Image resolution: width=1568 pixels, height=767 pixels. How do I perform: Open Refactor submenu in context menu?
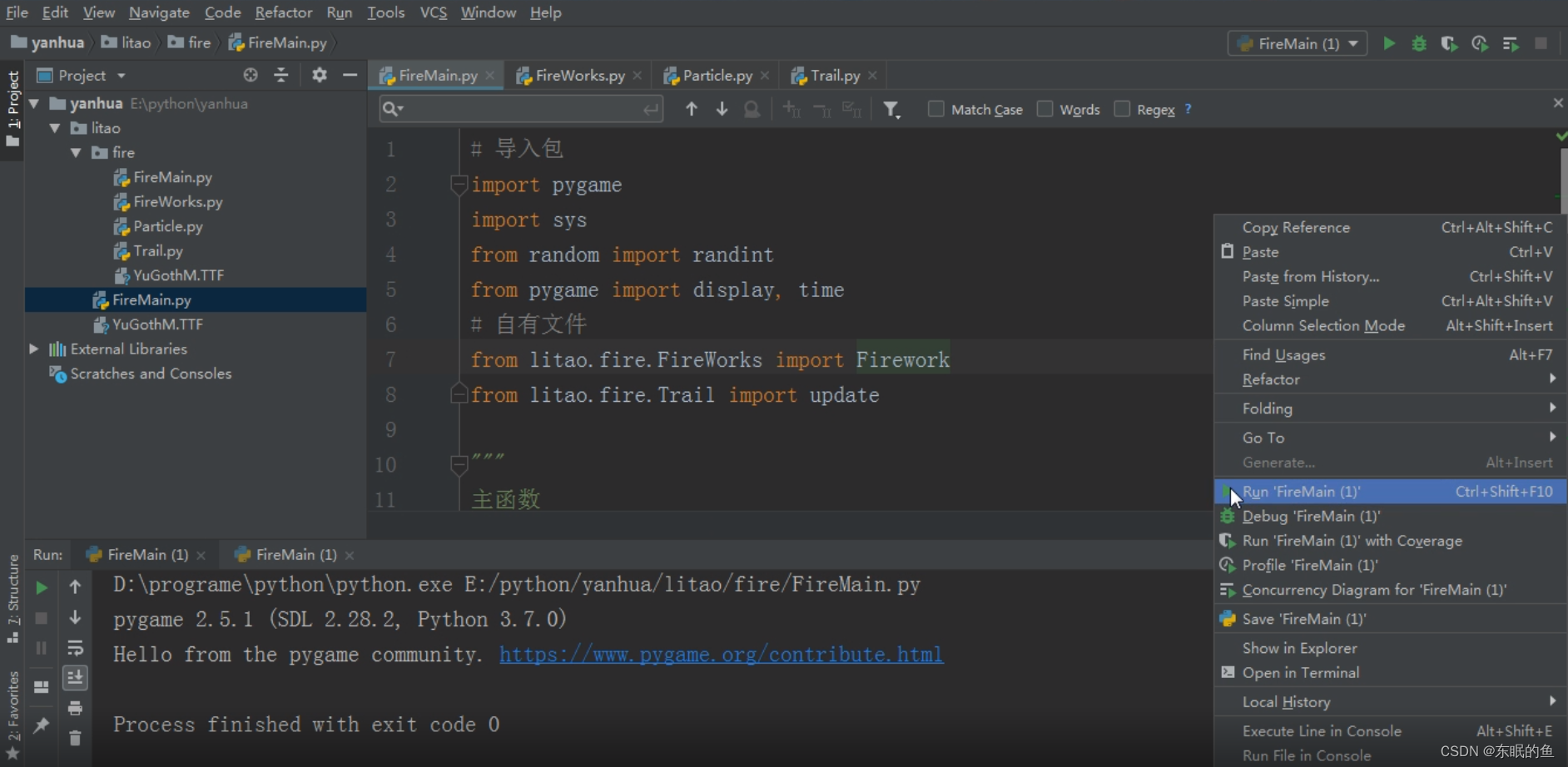tap(1390, 379)
